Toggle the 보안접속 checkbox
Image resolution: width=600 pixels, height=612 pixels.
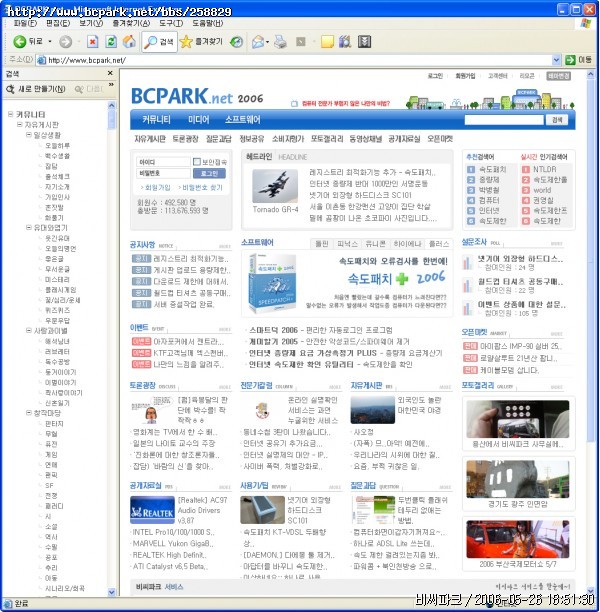(197, 162)
